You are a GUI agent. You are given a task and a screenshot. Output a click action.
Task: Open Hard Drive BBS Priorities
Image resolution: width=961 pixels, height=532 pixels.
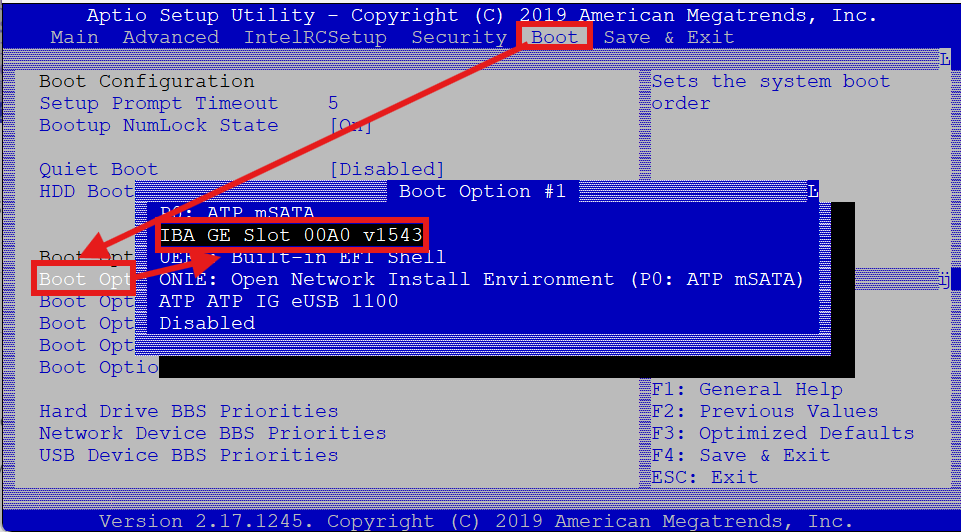[x=188, y=411]
